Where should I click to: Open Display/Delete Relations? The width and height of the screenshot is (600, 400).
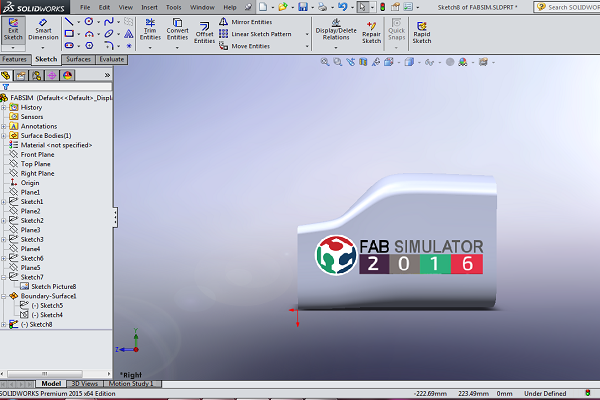coord(336,29)
